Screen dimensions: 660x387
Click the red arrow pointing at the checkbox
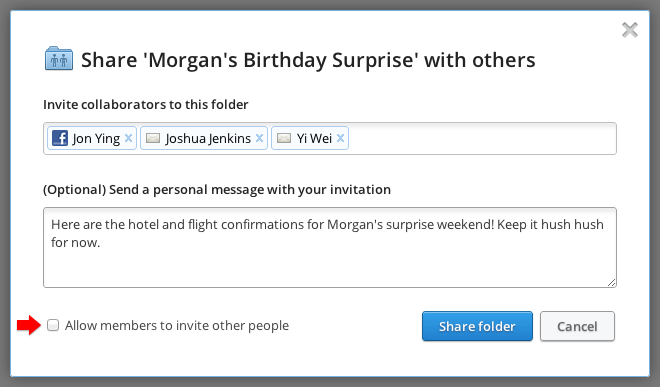29,325
